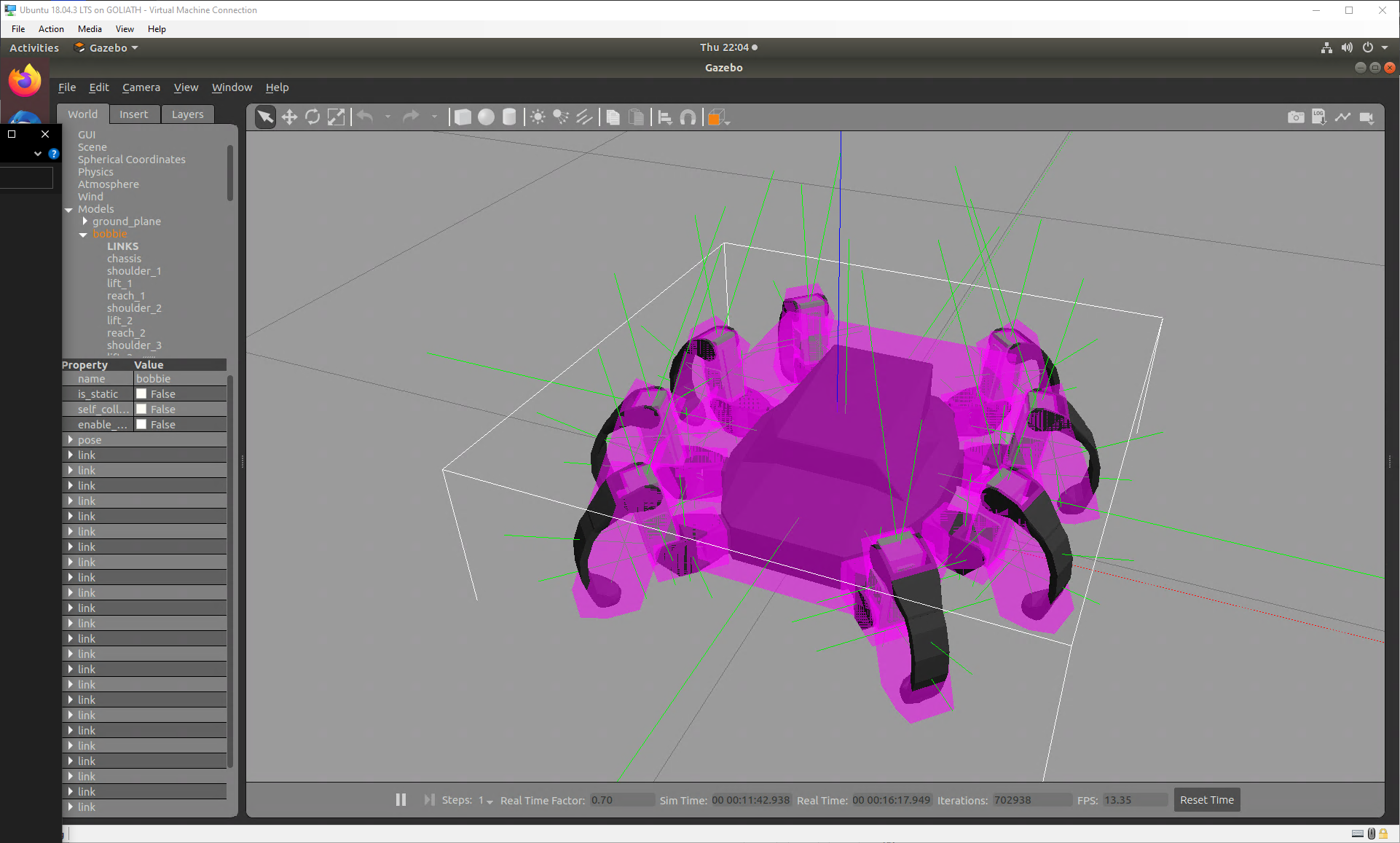Screen dimensions: 1400x843
Task: Enable the snap magnet tool
Action: (x=688, y=117)
